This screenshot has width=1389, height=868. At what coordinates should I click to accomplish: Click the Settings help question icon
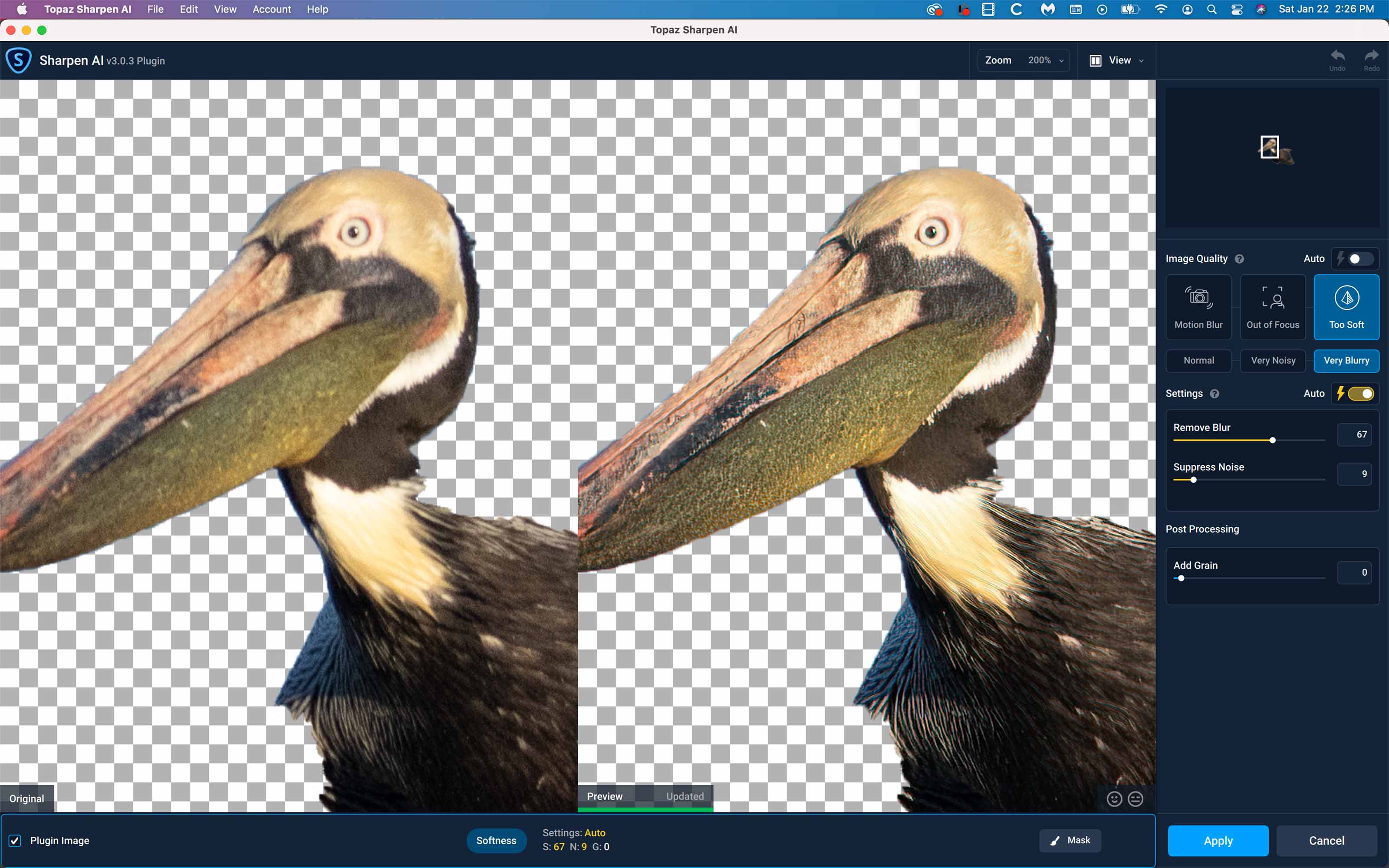point(1215,394)
